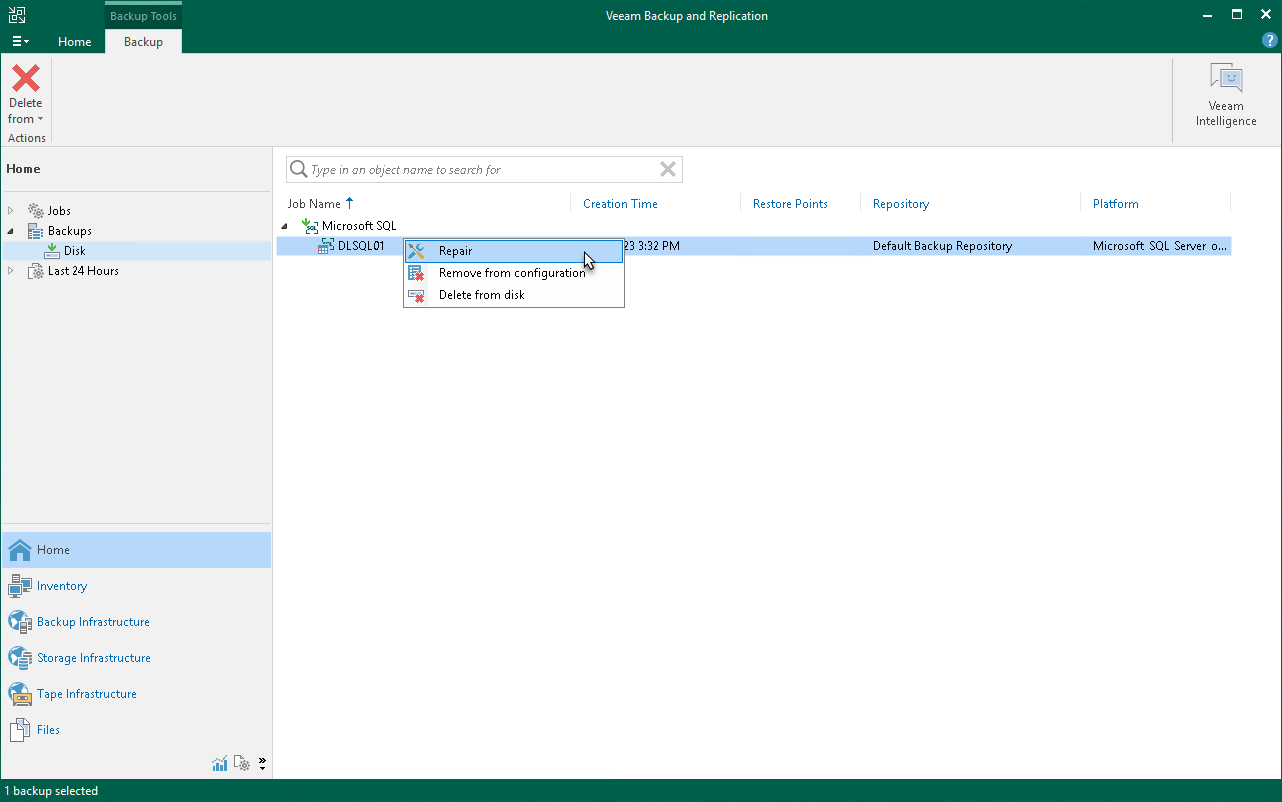Click the Backup Infrastructure icon

tap(20, 622)
